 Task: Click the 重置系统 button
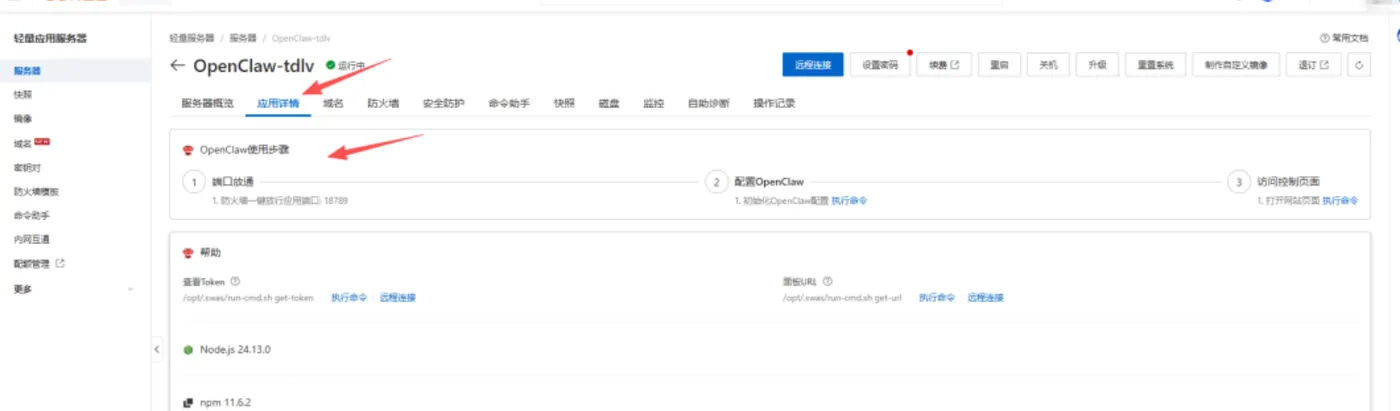pyautogui.click(x=1155, y=65)
